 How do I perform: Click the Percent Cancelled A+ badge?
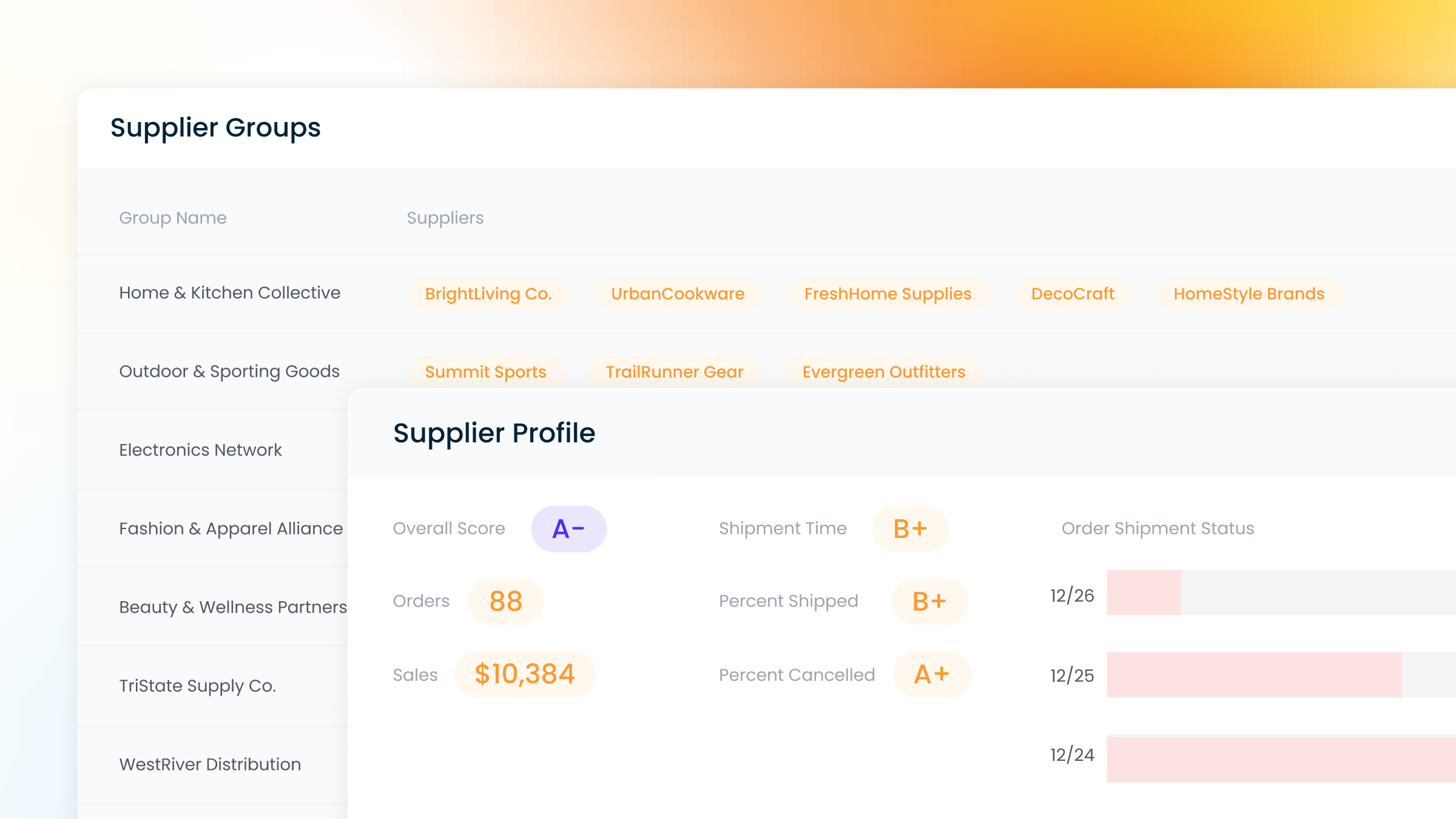click(x=932, y=674)
